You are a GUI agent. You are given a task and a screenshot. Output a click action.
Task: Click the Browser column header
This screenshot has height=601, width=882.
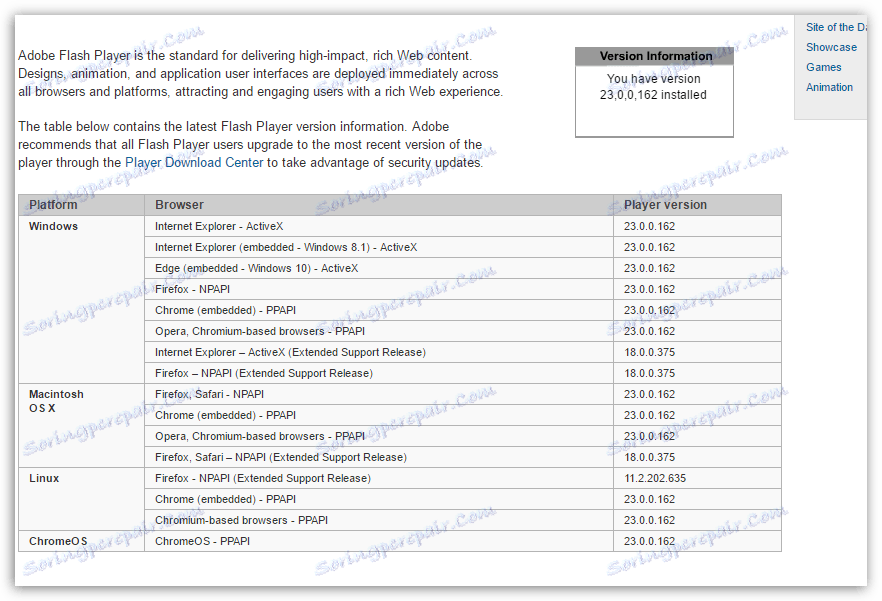180,204
